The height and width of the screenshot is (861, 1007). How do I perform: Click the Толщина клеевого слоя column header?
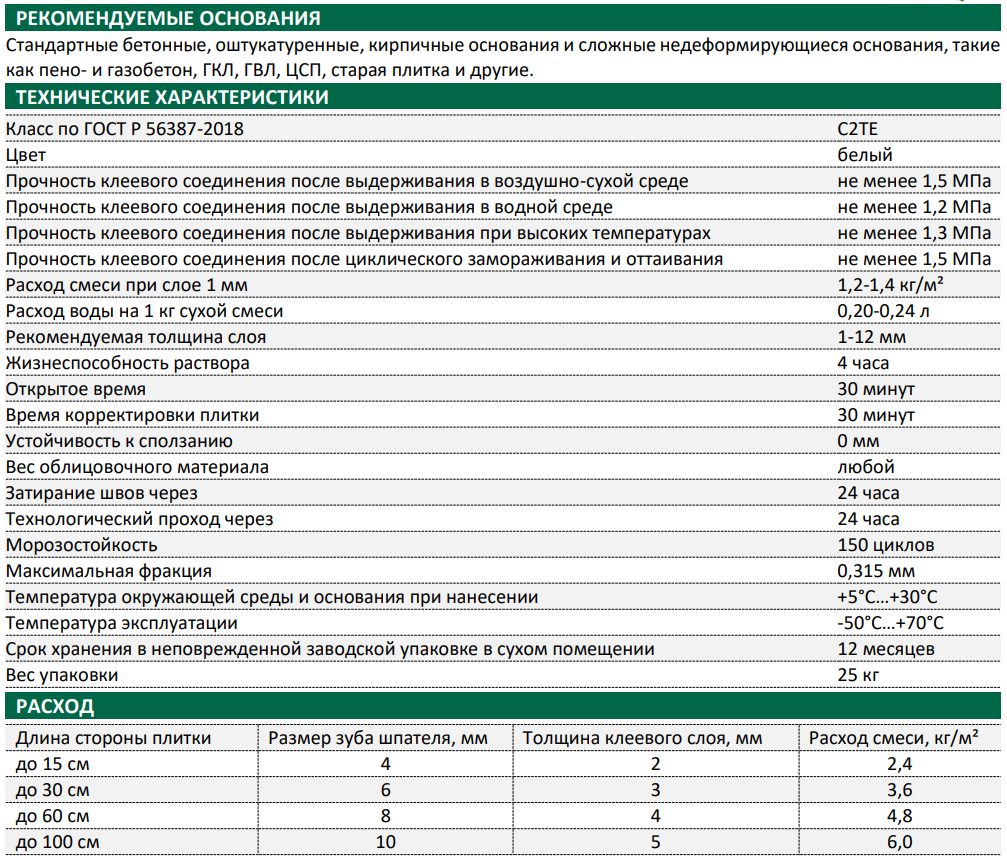pos(642,738)
